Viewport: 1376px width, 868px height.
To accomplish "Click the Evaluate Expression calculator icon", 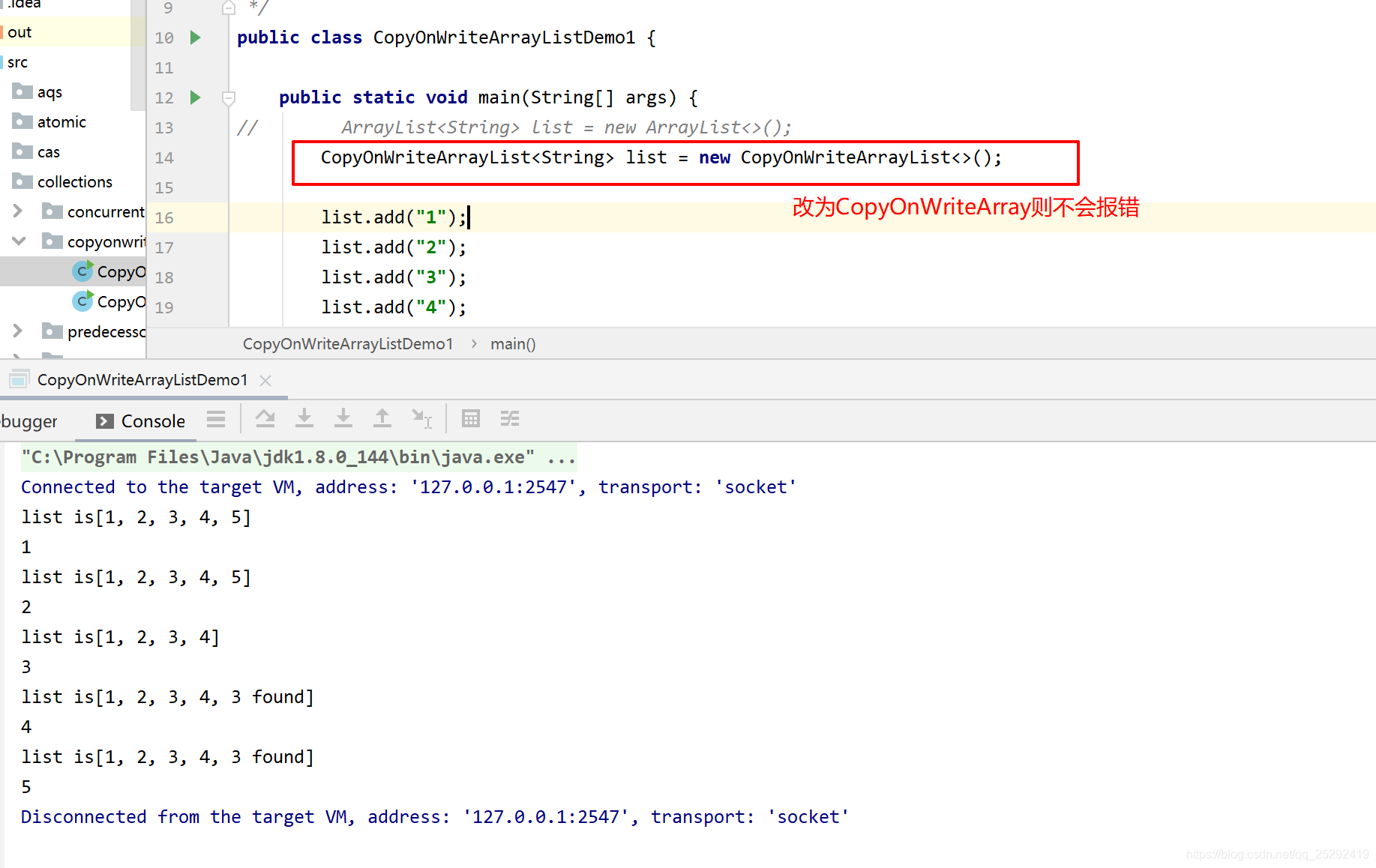I will coord(471,418).
